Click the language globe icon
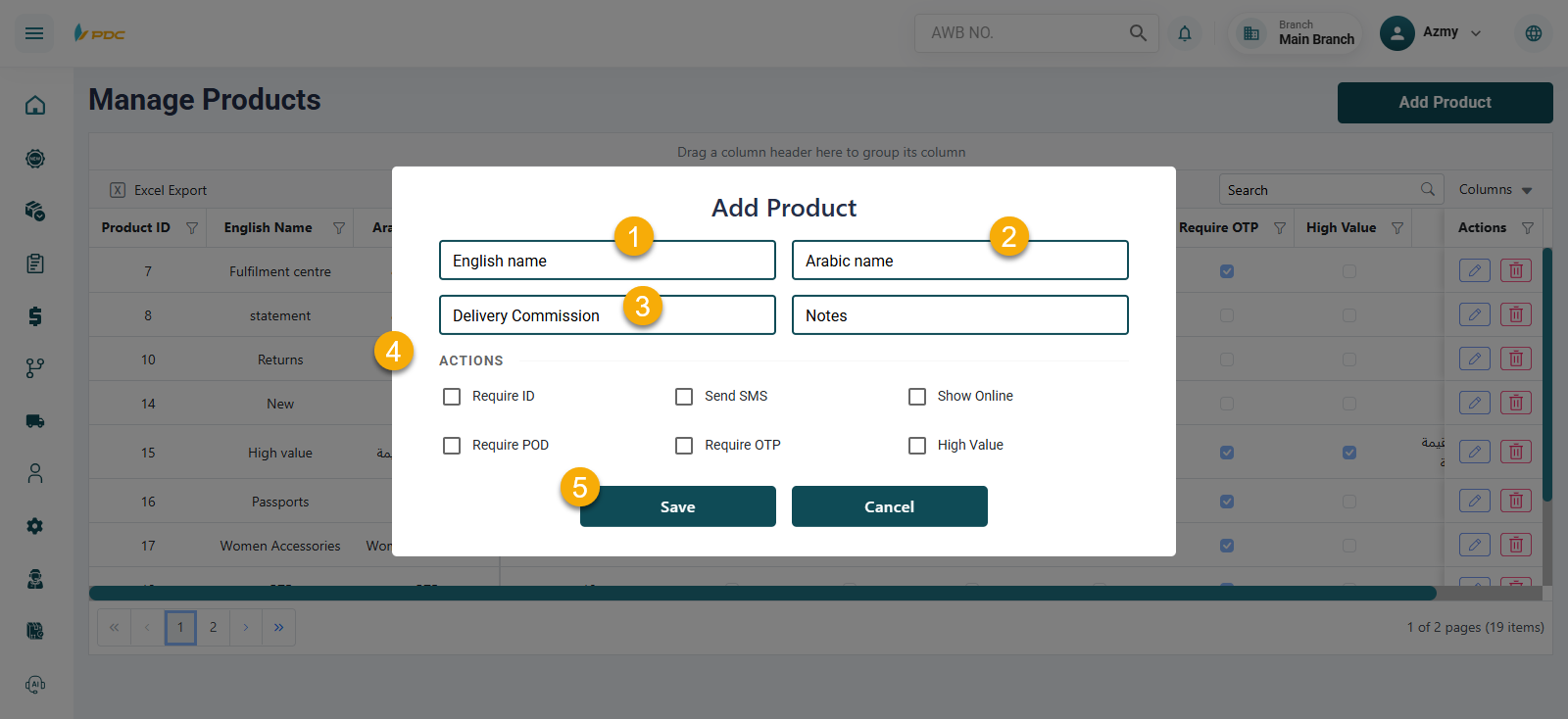 [x=1534, y=33]
